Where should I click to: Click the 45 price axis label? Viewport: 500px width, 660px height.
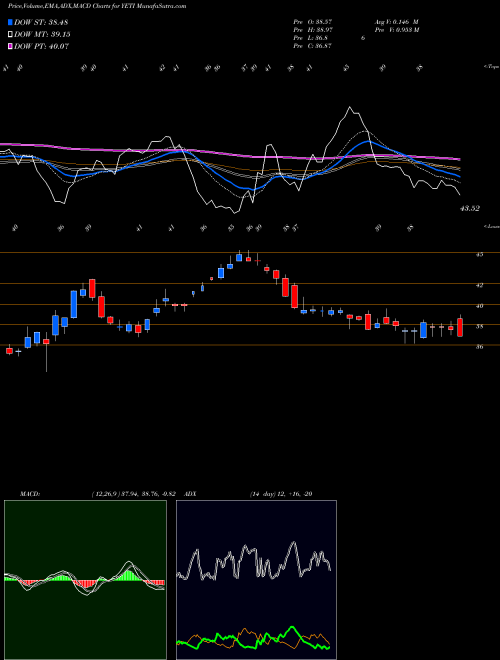pos(479,255)
